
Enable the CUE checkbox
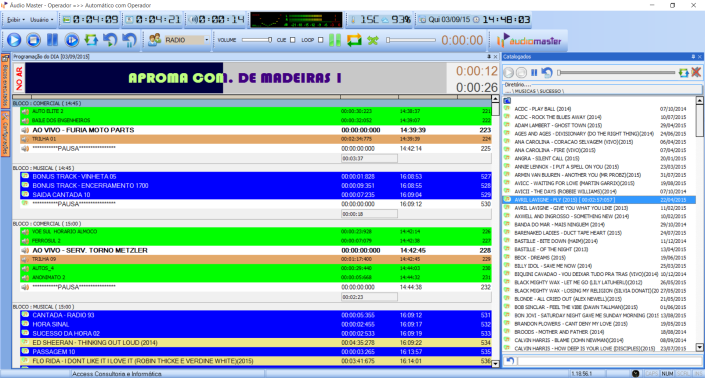[x=293, y=40]
